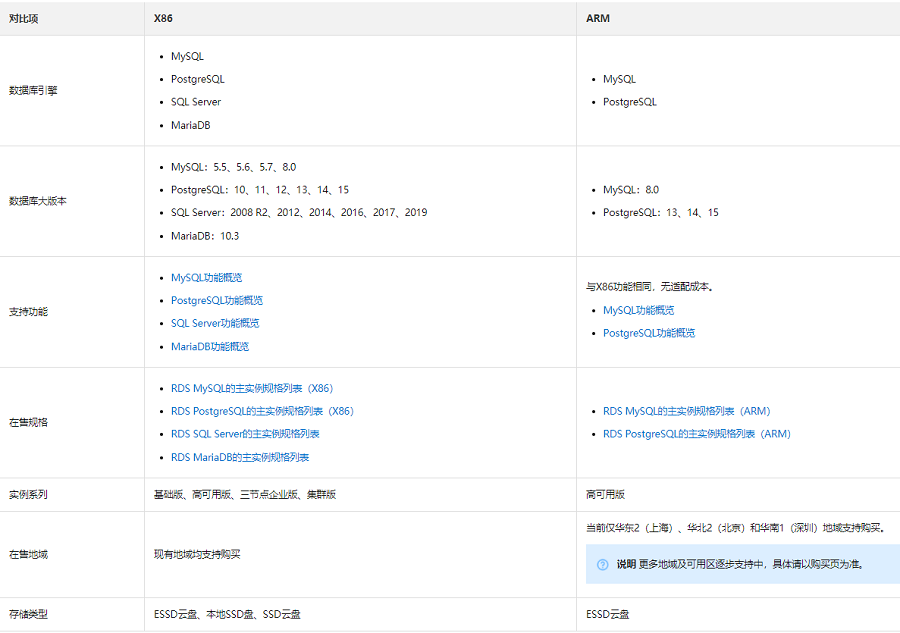This screenshot has width=900, height=633.
Task: Click the ARM column's 高可用版 cell
Action: (606, 495)
